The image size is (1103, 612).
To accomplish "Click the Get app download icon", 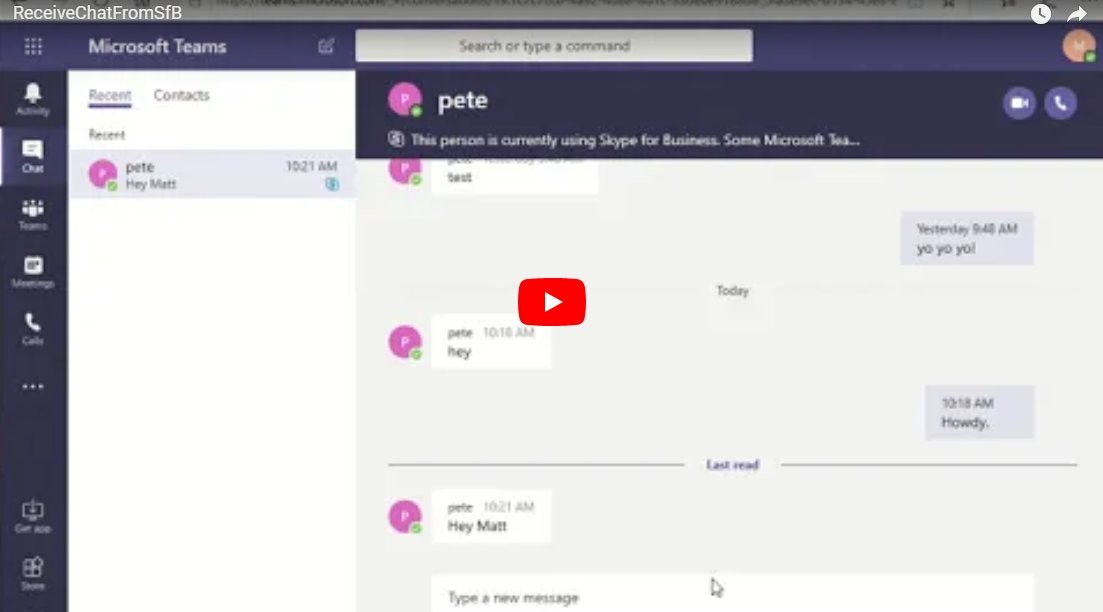I will click(x=33, y=516).
